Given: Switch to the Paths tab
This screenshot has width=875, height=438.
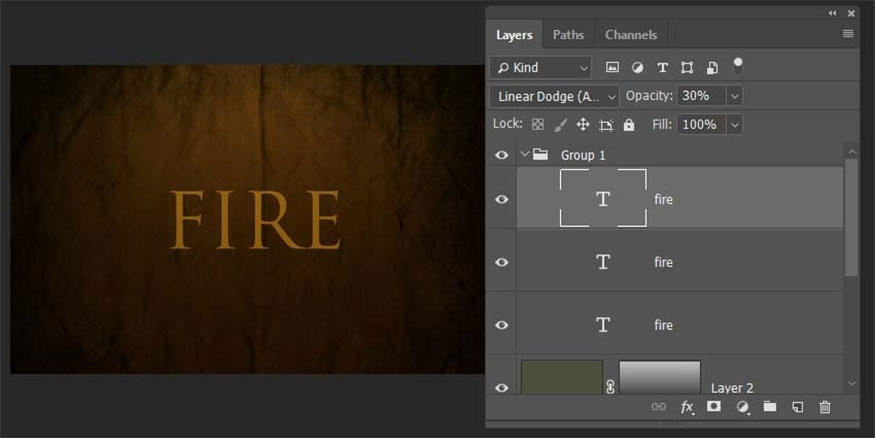Looking at the screenshot, I should [568, 35].
